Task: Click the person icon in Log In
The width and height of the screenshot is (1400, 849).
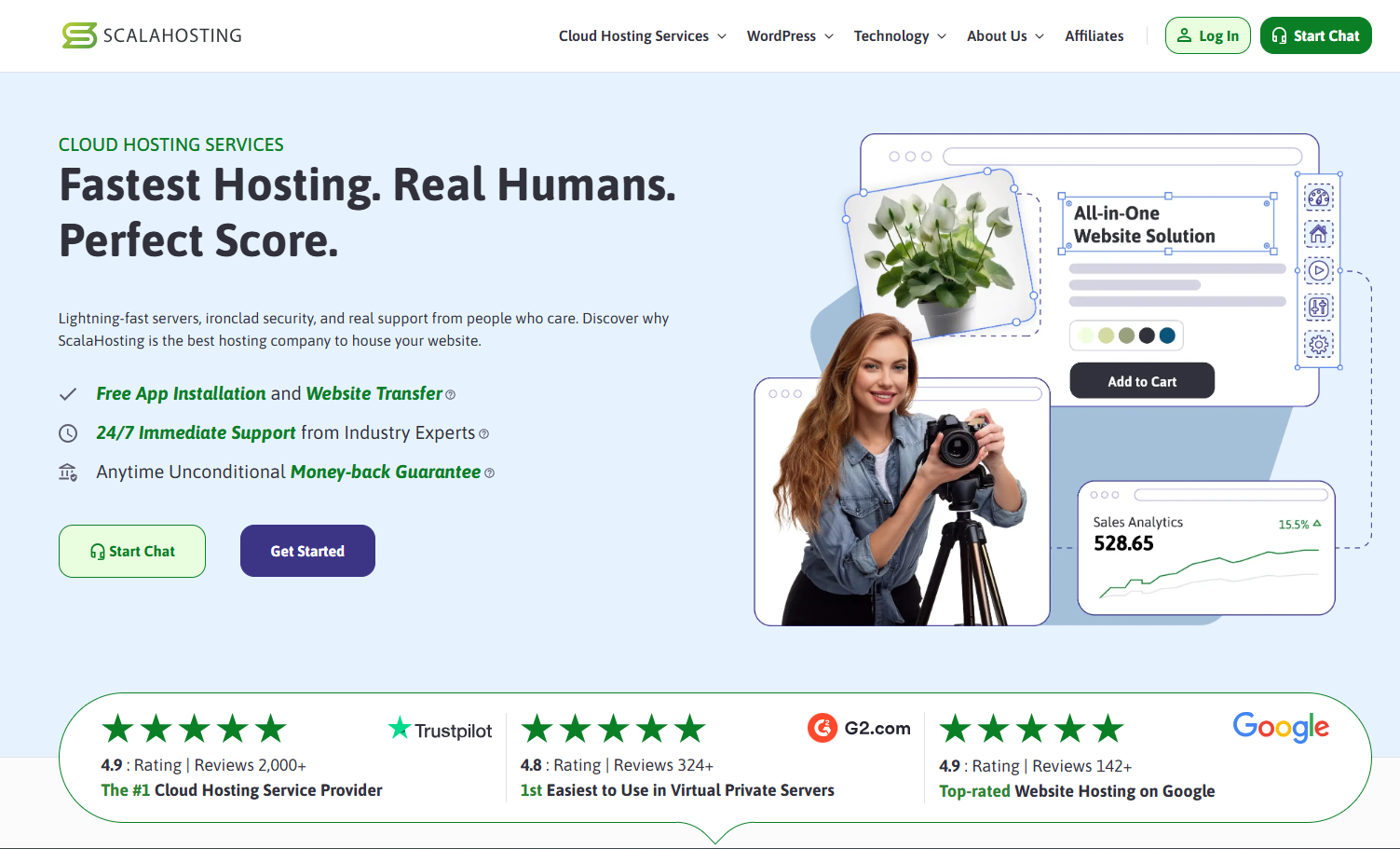Action: point(1184,35)
